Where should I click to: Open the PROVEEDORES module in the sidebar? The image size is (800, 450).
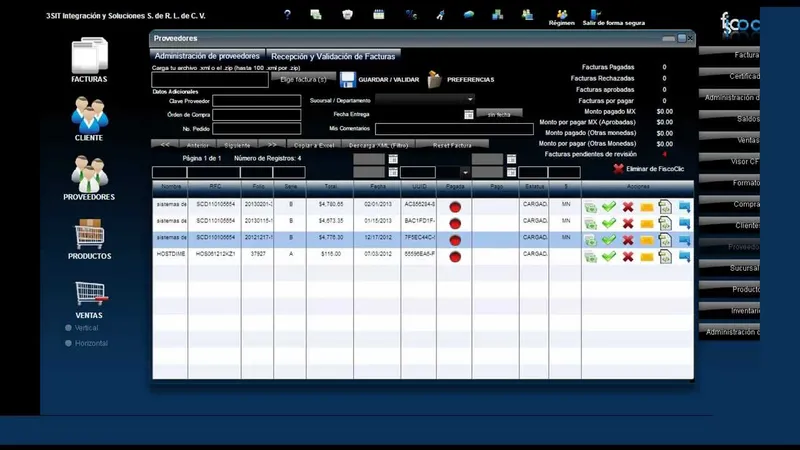(x=89, y=178)
